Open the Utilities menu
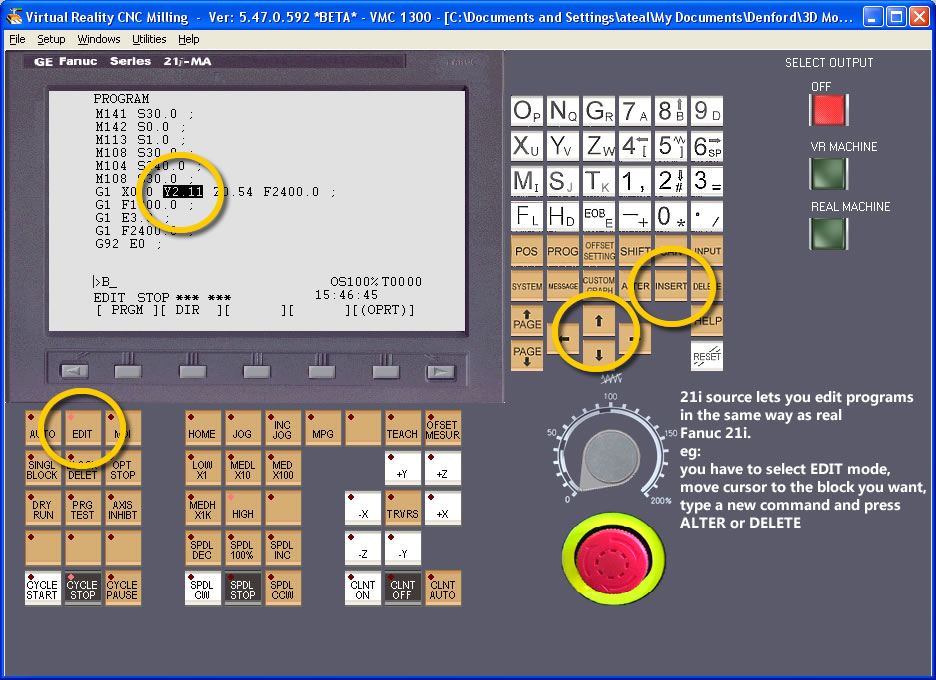Screen dimensions: 936x680 (x=149, y=39)
